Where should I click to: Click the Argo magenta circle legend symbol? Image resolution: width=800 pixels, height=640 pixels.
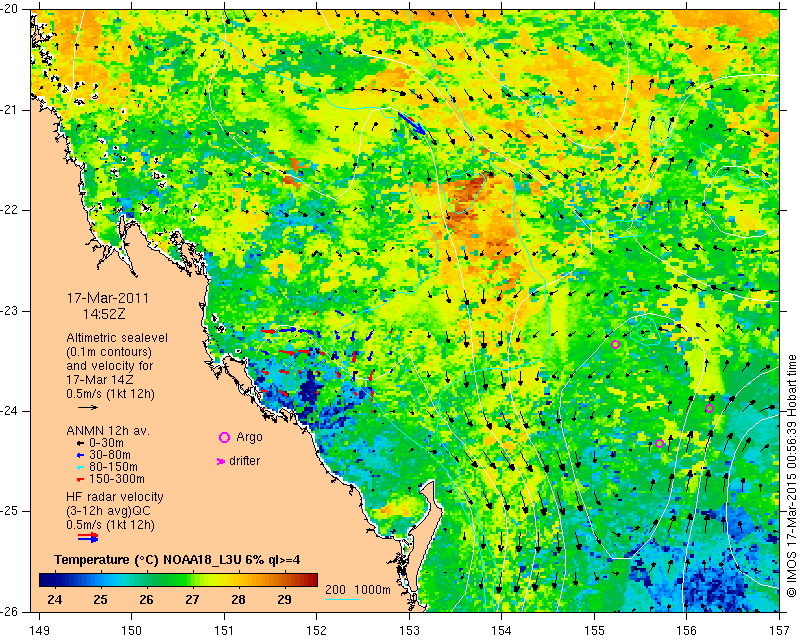(224, 437)
